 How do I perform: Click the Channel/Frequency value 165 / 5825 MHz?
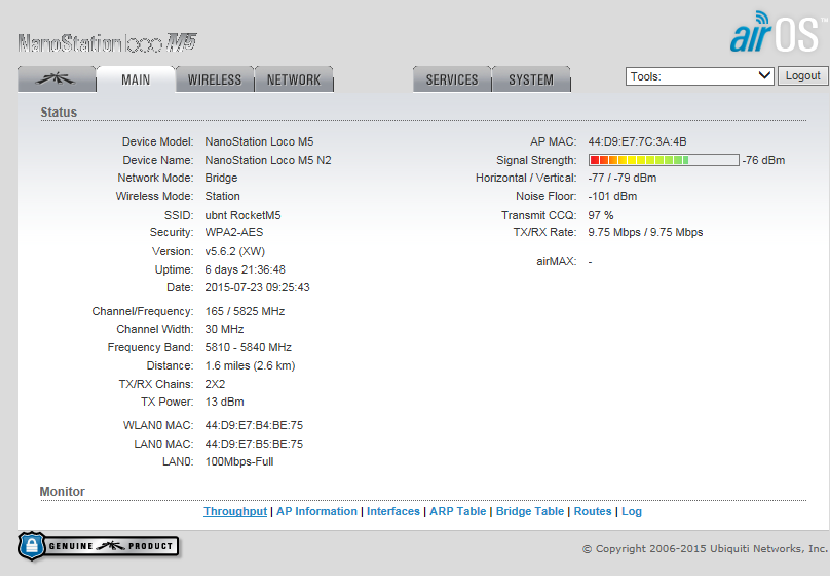245,311
